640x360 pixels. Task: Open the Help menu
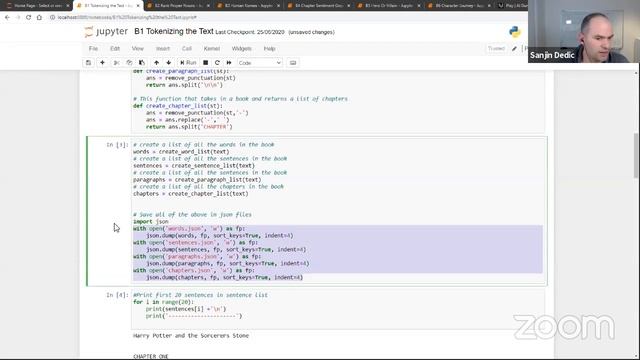[269, 49]
